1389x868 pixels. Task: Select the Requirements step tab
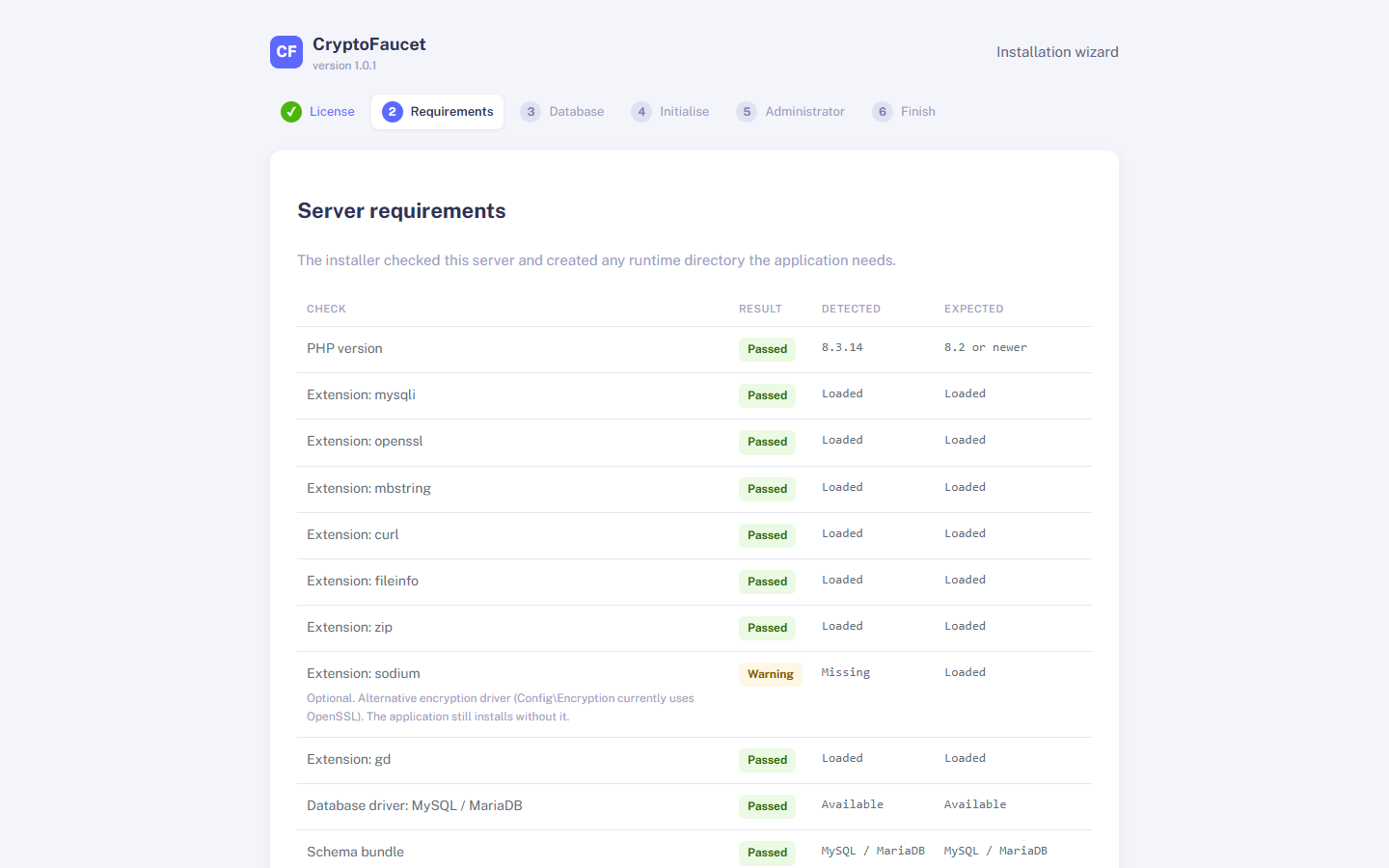coord(438,112)
